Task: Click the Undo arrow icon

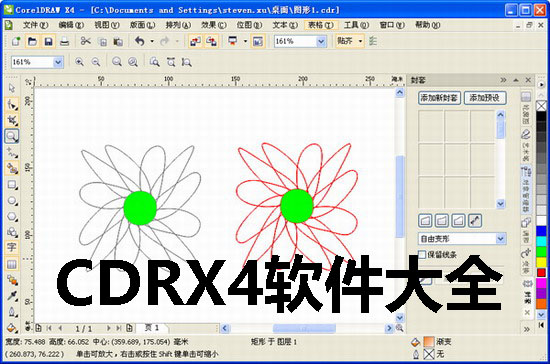Action: tap(140, 41)
